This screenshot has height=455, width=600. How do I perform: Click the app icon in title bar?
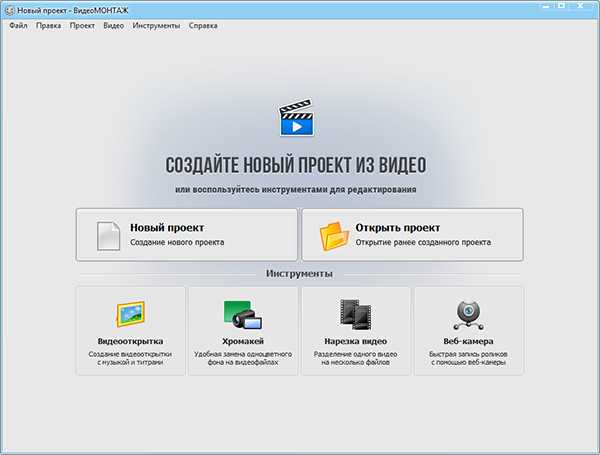[x=10, y=10]
